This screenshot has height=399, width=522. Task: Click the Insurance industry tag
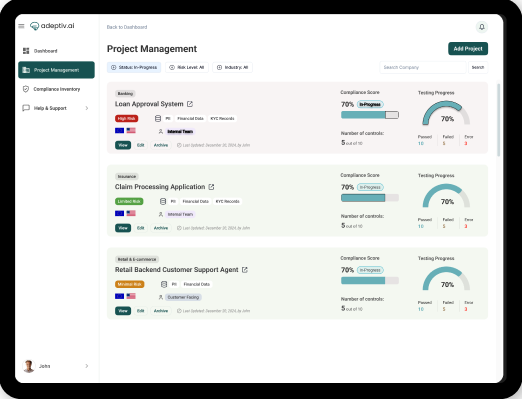click(127, 176)
